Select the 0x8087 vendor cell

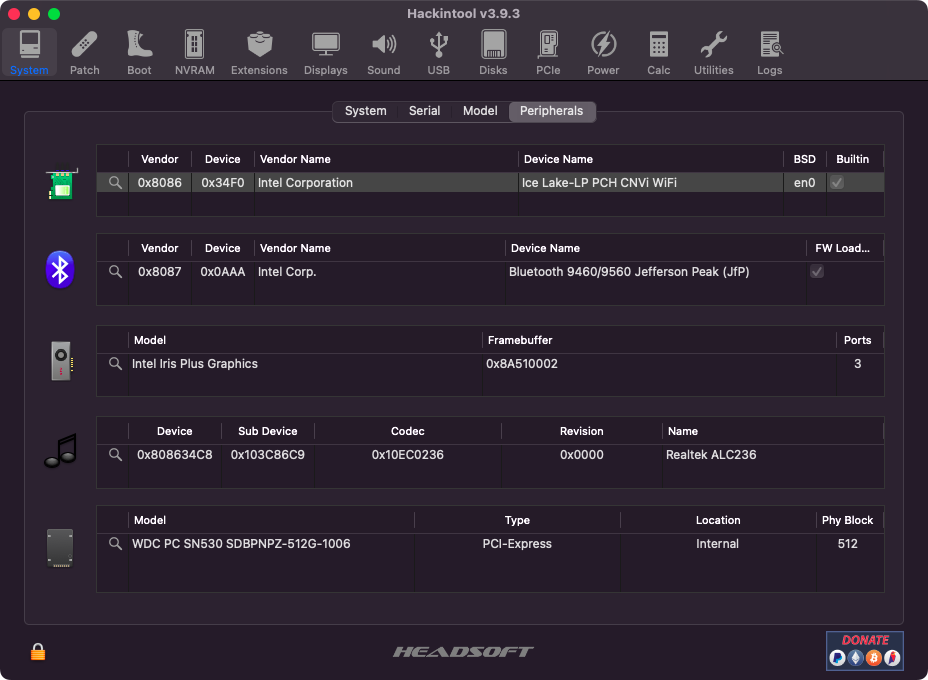[160, 272]
